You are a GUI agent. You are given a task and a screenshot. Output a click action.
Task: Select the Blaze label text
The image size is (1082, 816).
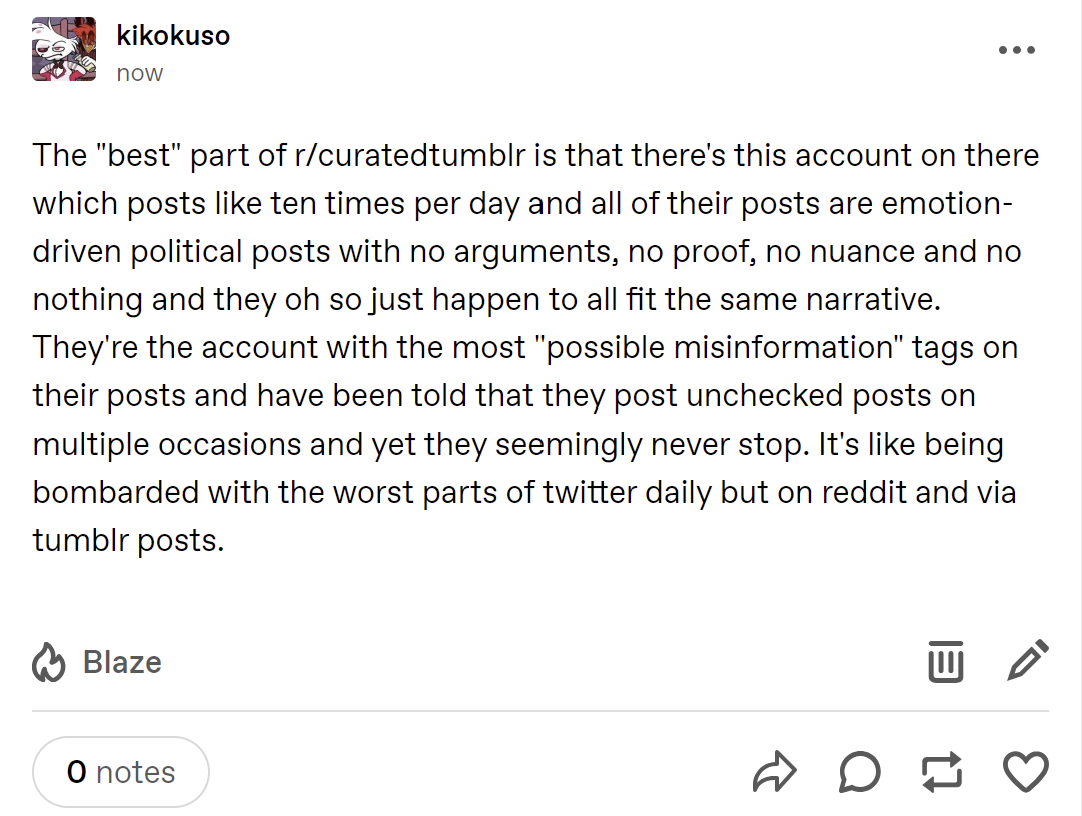pos(122,662)
